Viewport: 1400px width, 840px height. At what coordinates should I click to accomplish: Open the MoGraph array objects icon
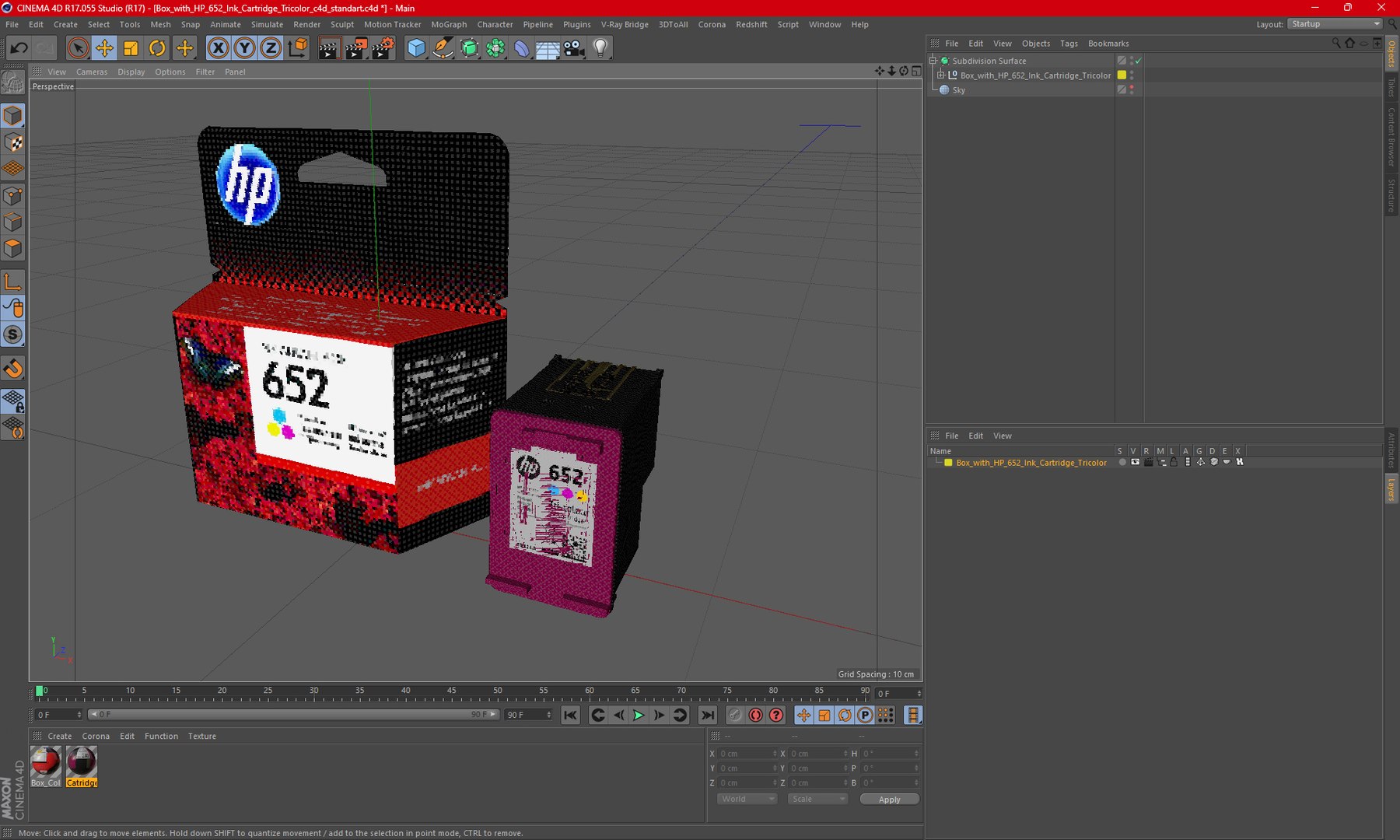495,48
